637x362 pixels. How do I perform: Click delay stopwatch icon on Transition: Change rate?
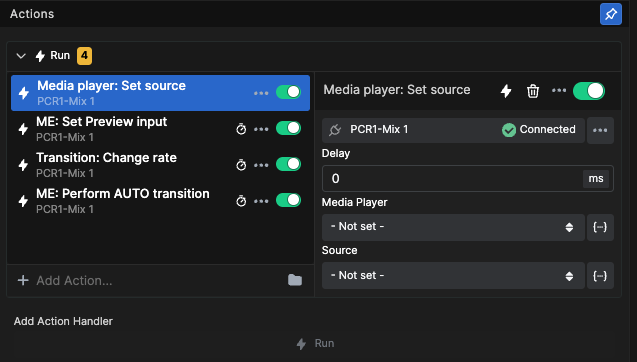point(241,165)
